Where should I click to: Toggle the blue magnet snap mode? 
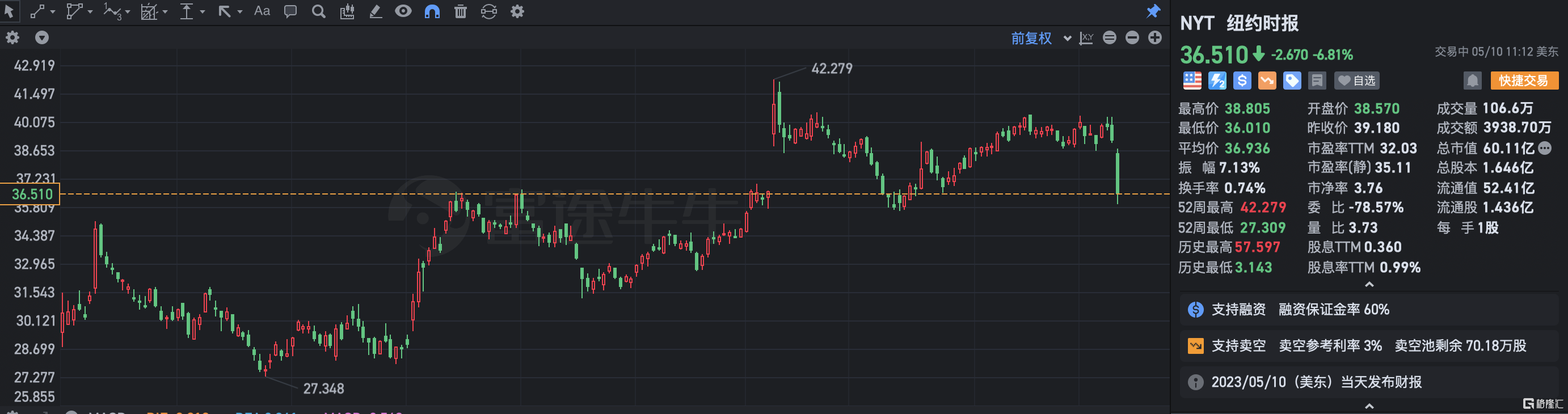[432, 11]
